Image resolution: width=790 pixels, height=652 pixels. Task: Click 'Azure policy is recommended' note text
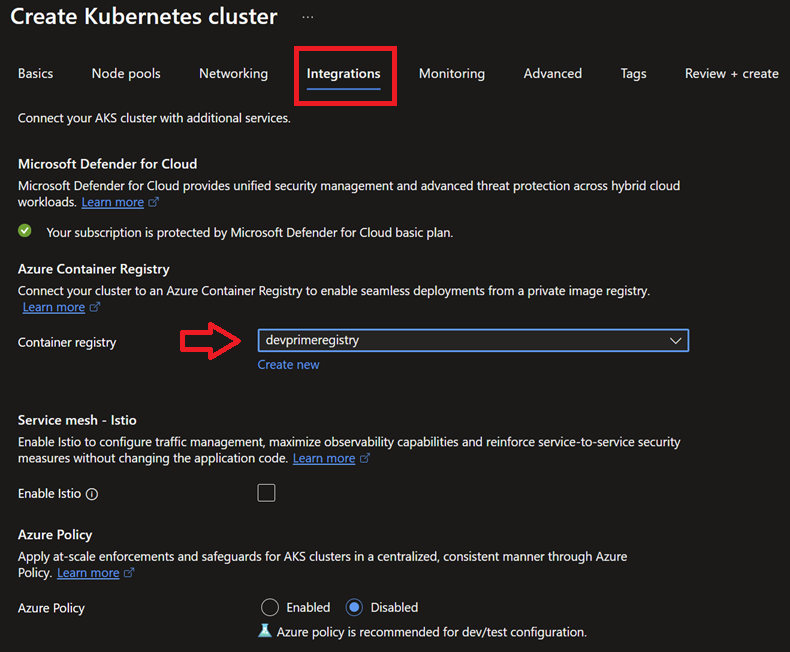coord(432,632)
